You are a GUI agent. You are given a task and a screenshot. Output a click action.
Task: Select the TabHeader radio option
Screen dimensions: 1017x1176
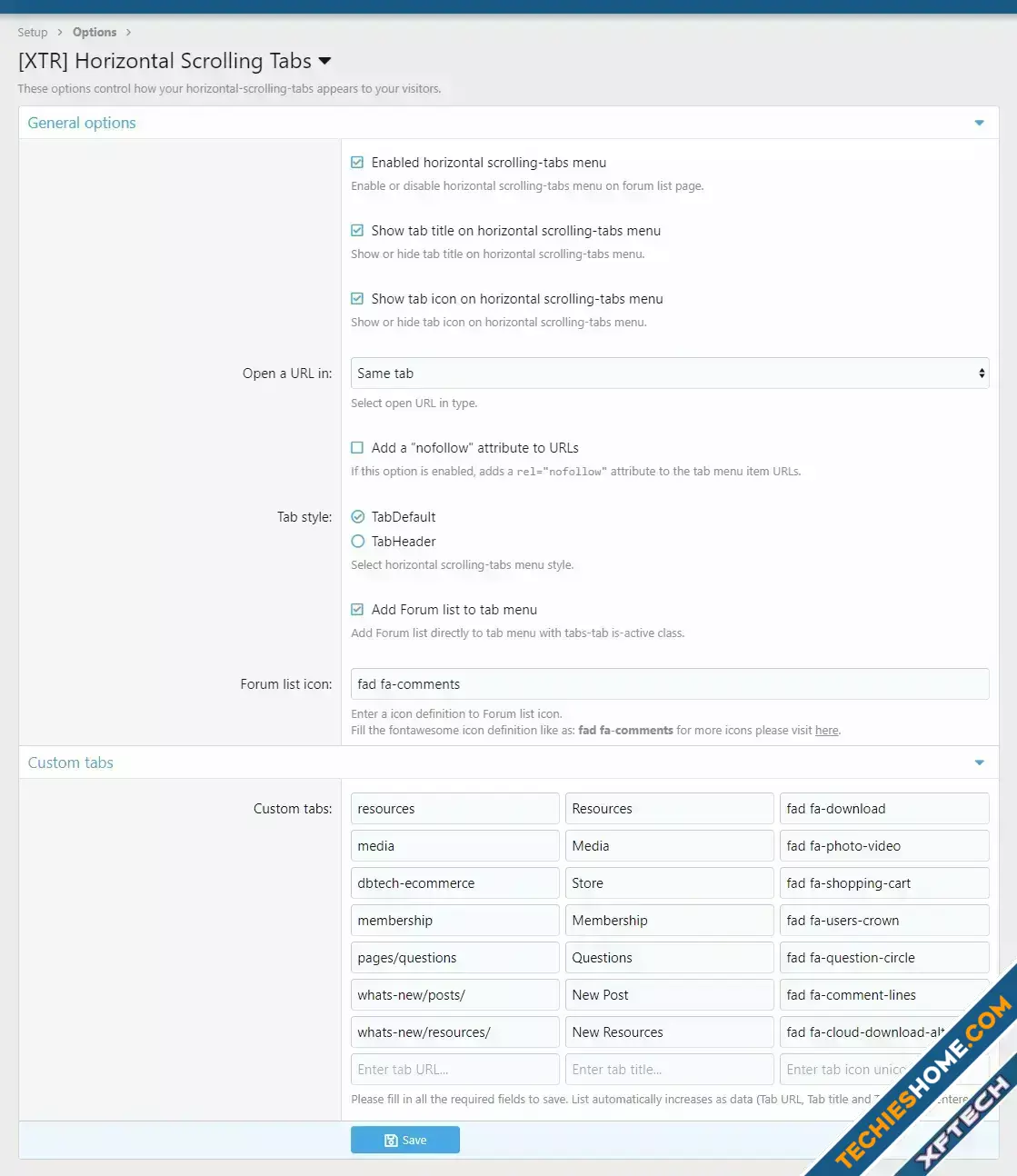(357, 542)
